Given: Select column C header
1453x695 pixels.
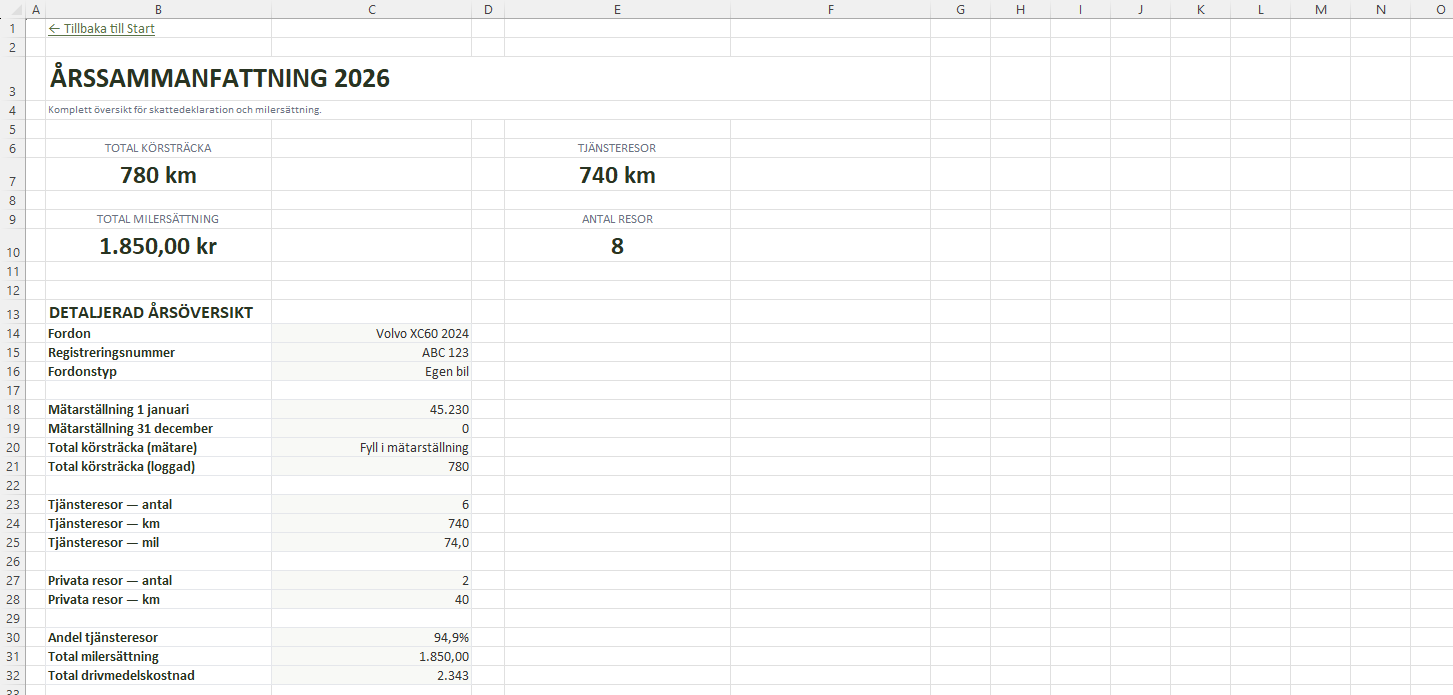Looking at the screenshot, I should tap(371, 9).
